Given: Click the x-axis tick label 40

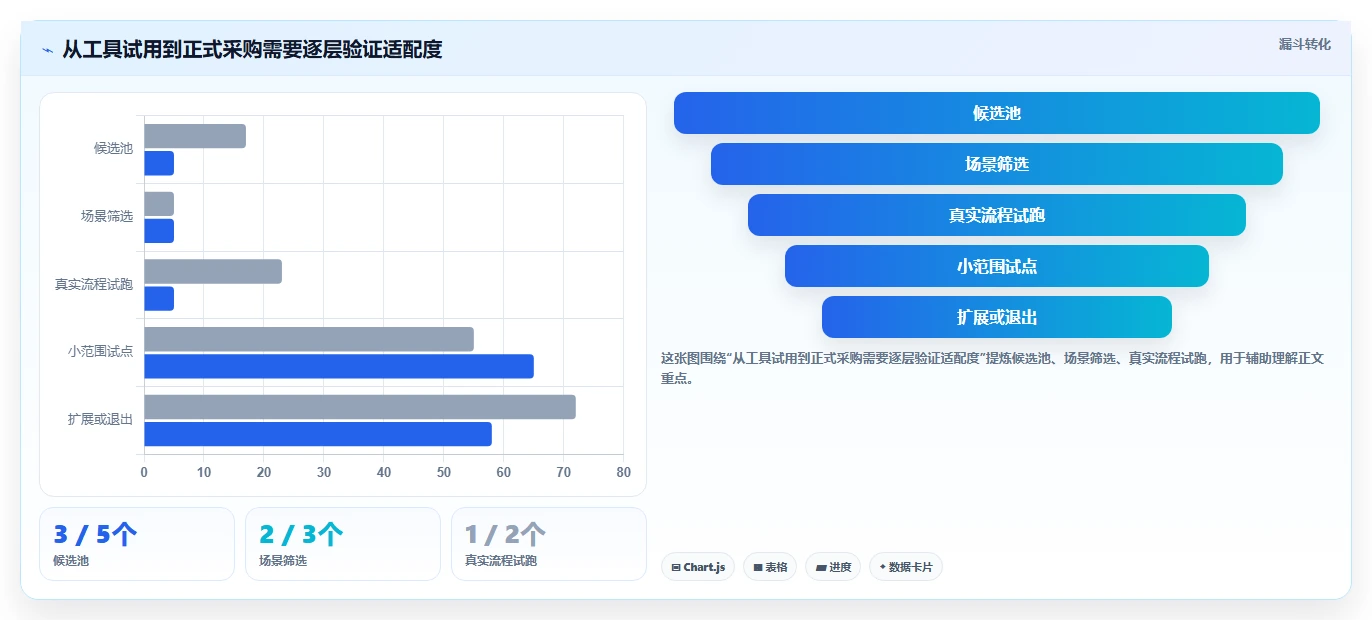Looking at the screenshot, I should (x=384, y=472).
